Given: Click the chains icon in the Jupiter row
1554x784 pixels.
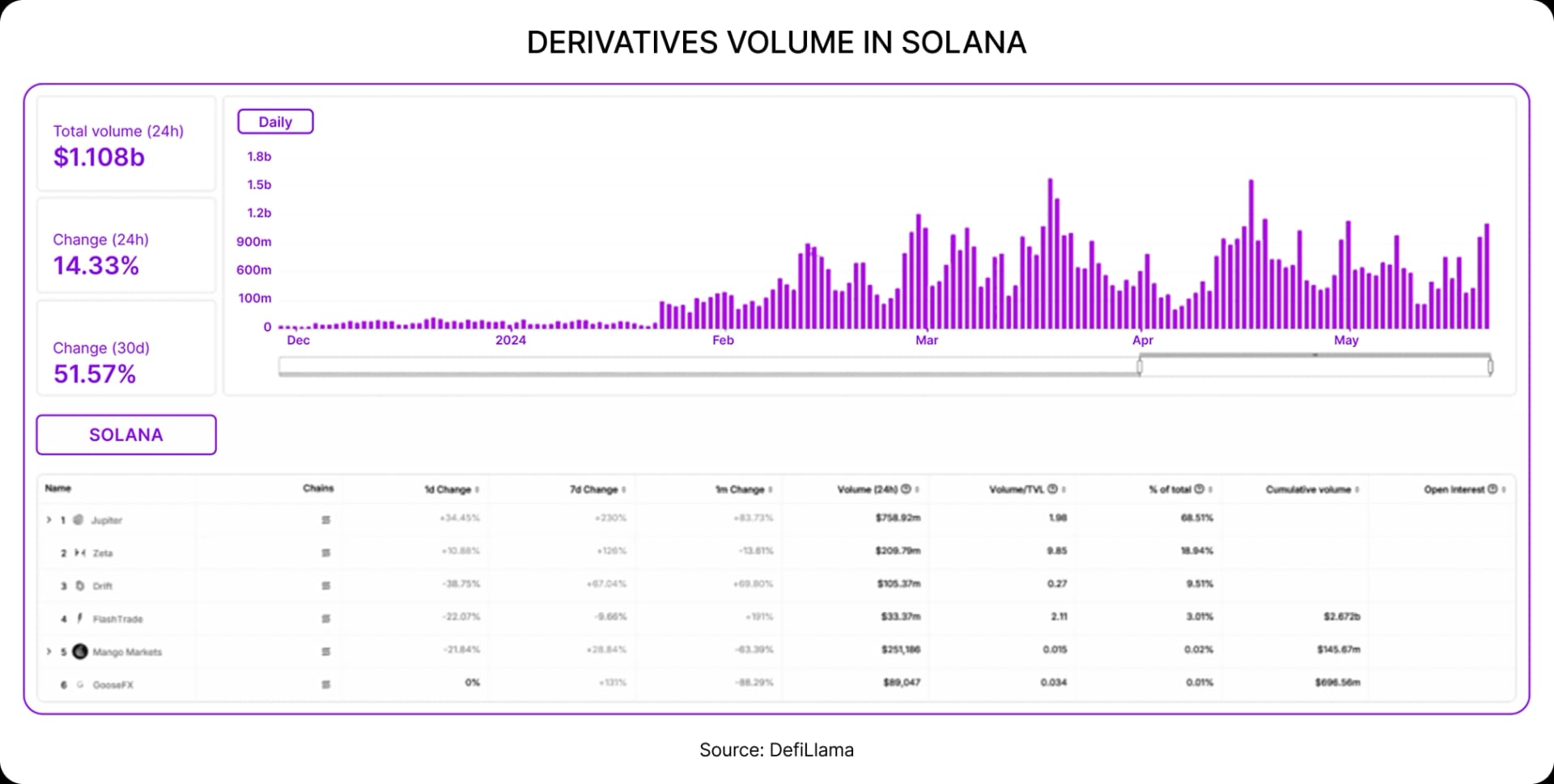Looking at the screenshot, I should tap(325, 519).
